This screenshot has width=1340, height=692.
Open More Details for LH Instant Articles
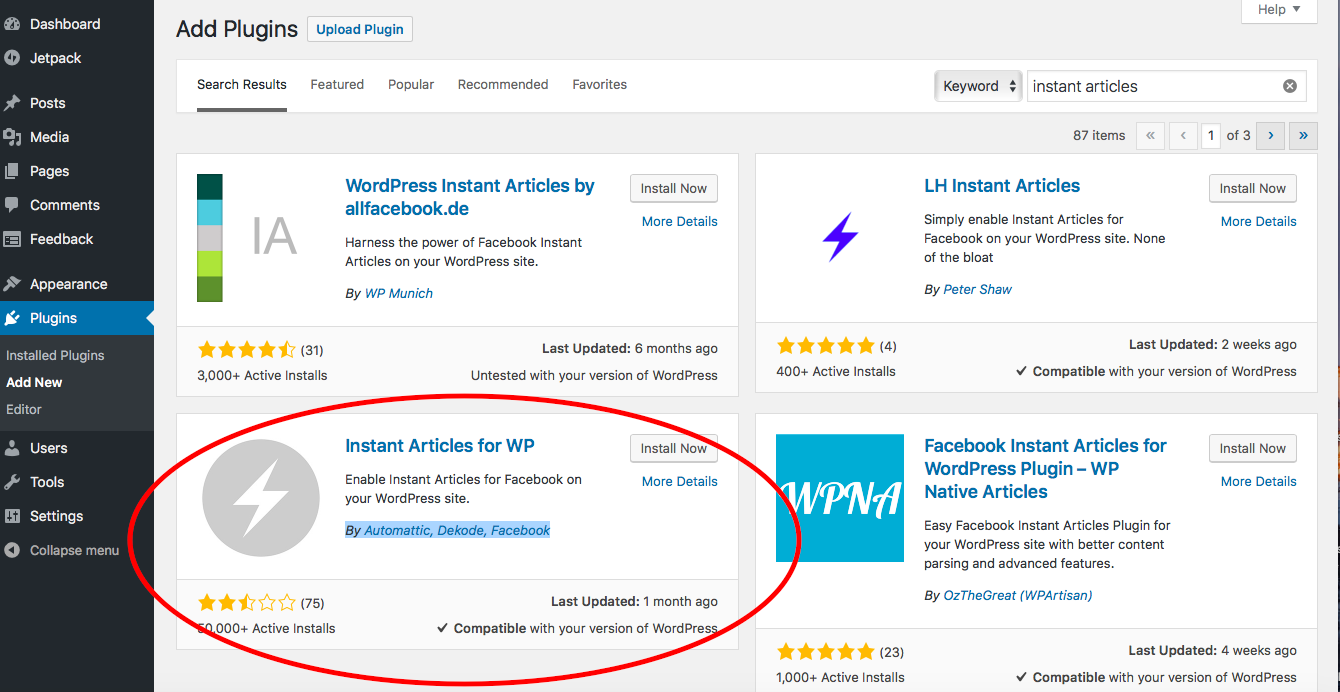pyautogui.click(x=1258, y=221)
